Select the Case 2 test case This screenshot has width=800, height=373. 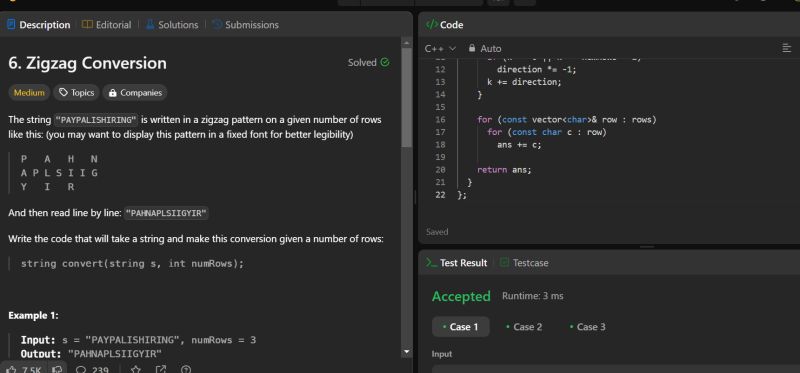[524, 327]
